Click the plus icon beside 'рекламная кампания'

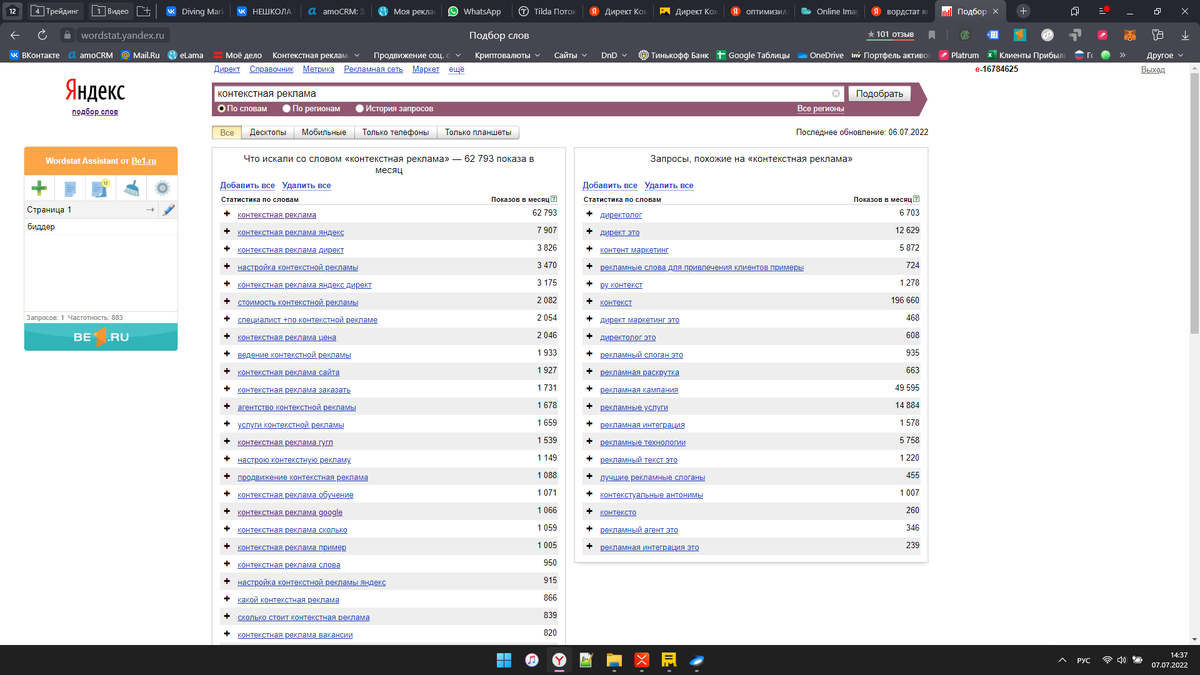[590, 389]
